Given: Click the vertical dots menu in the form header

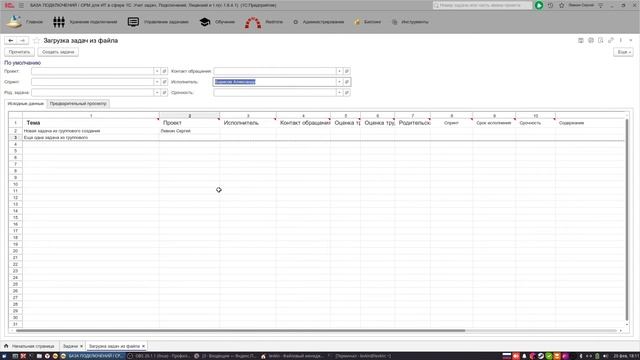Looking at the screenshot, I should [620, 40].
